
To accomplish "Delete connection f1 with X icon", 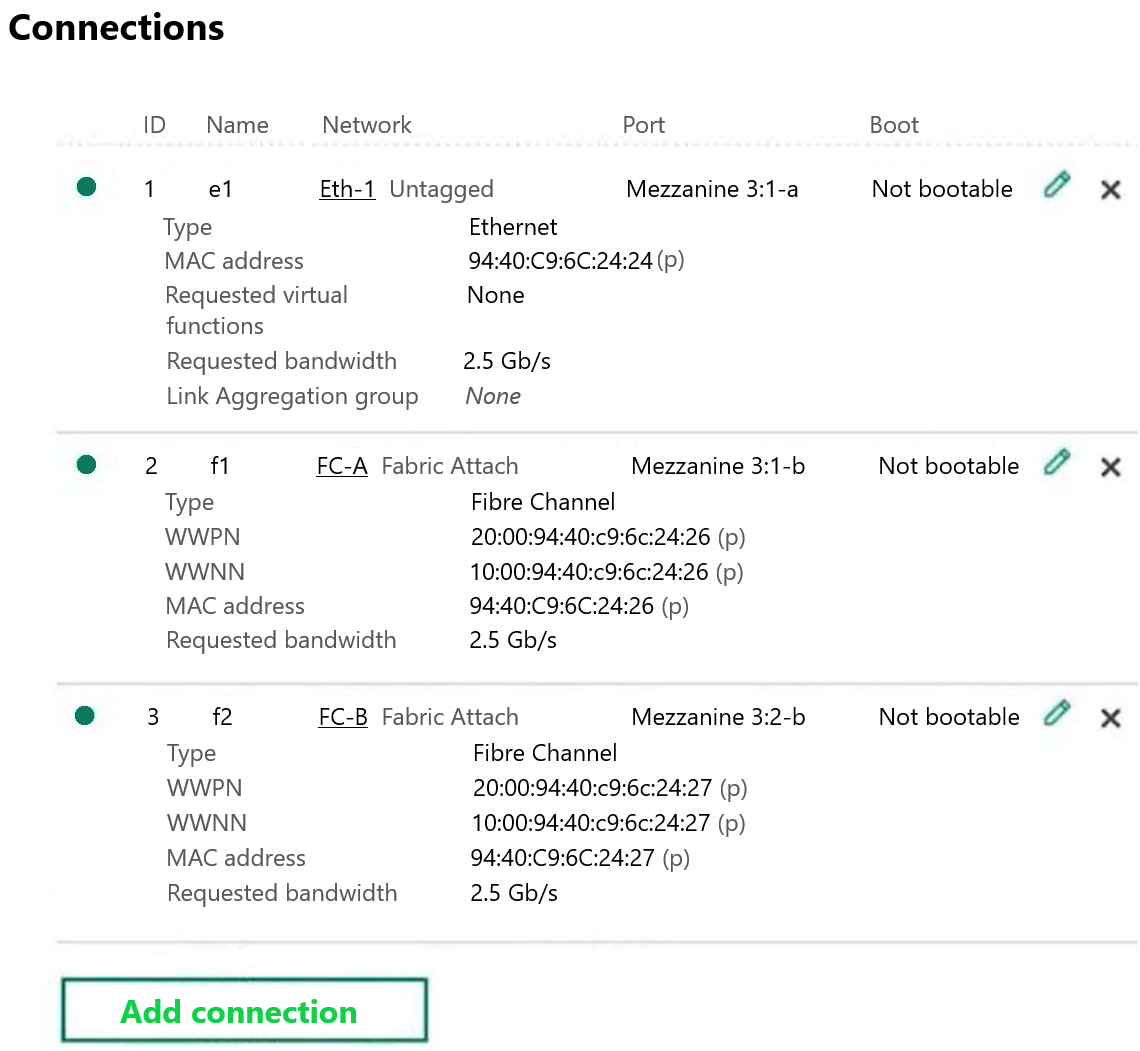I will click(x=1110, y=467).
